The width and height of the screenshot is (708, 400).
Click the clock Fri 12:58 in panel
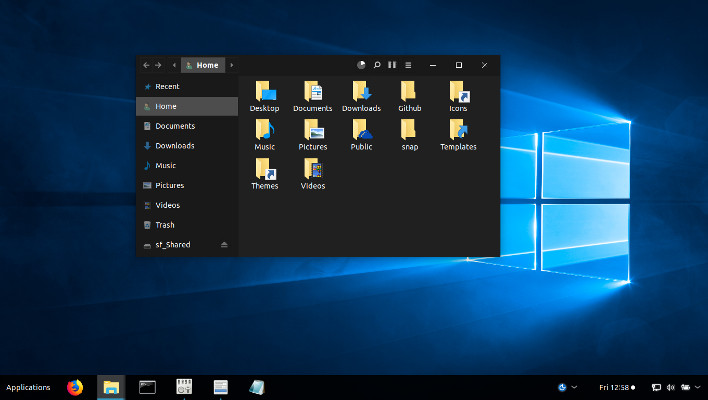tap(617, 387)
